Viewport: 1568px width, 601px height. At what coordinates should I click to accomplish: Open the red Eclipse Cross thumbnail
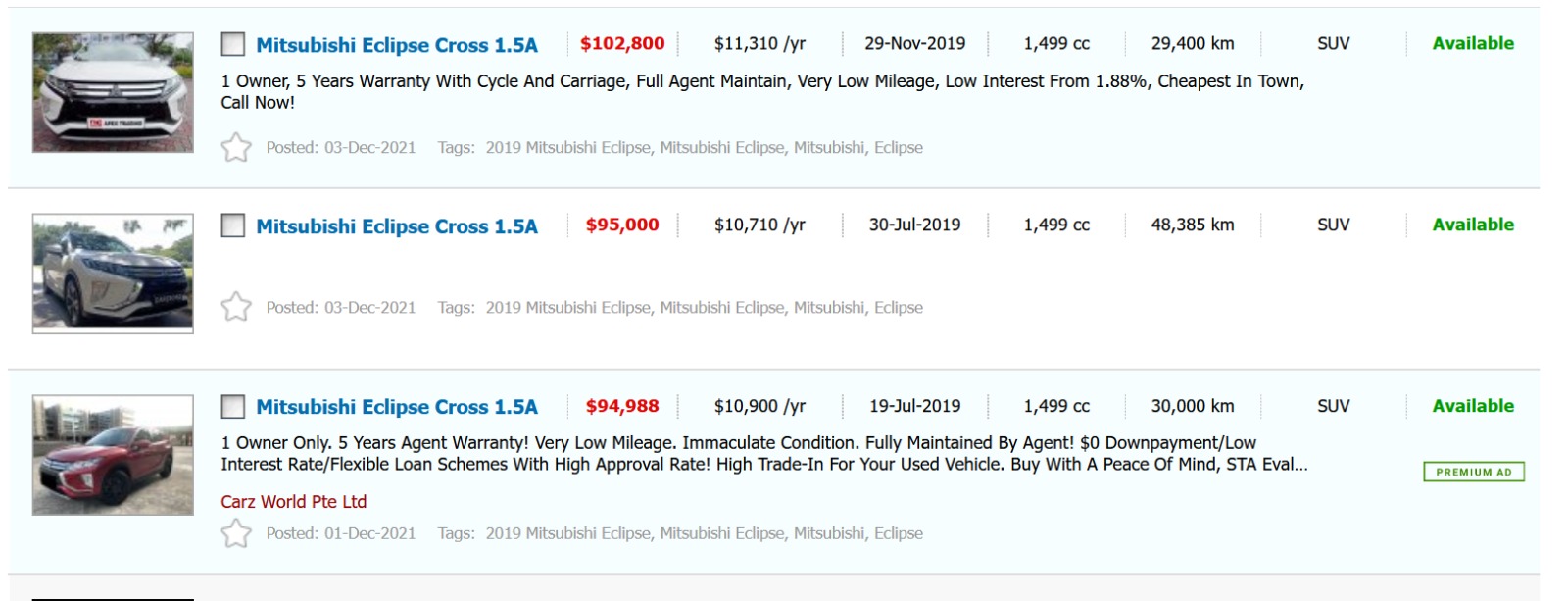click(x=113, y=455)
